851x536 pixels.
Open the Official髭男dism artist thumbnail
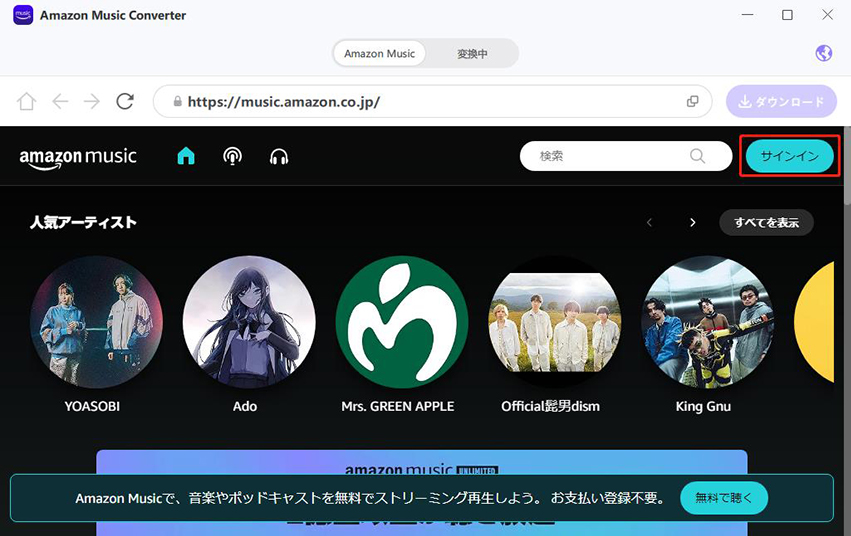555,322
